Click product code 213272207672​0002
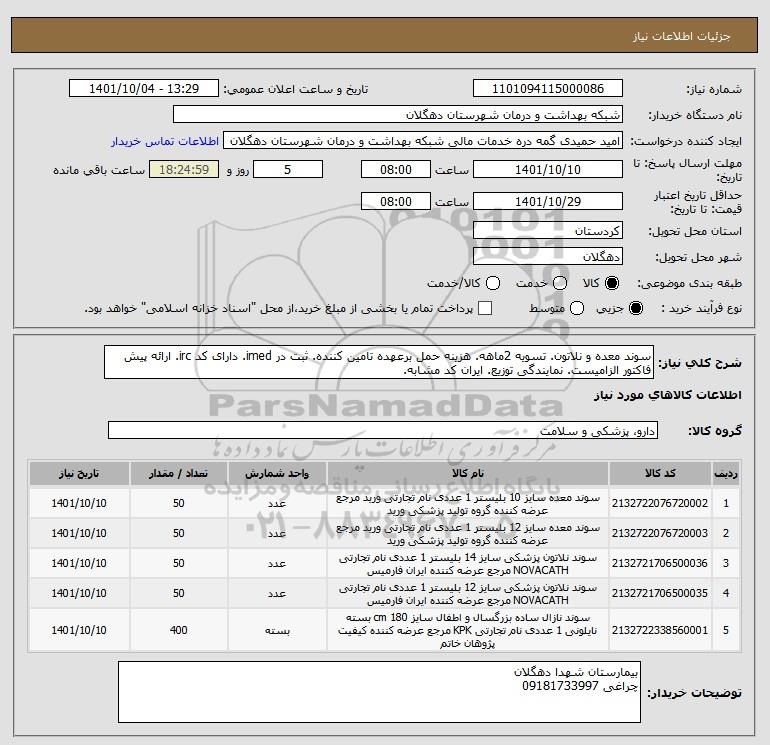 (x=660, y=503)
